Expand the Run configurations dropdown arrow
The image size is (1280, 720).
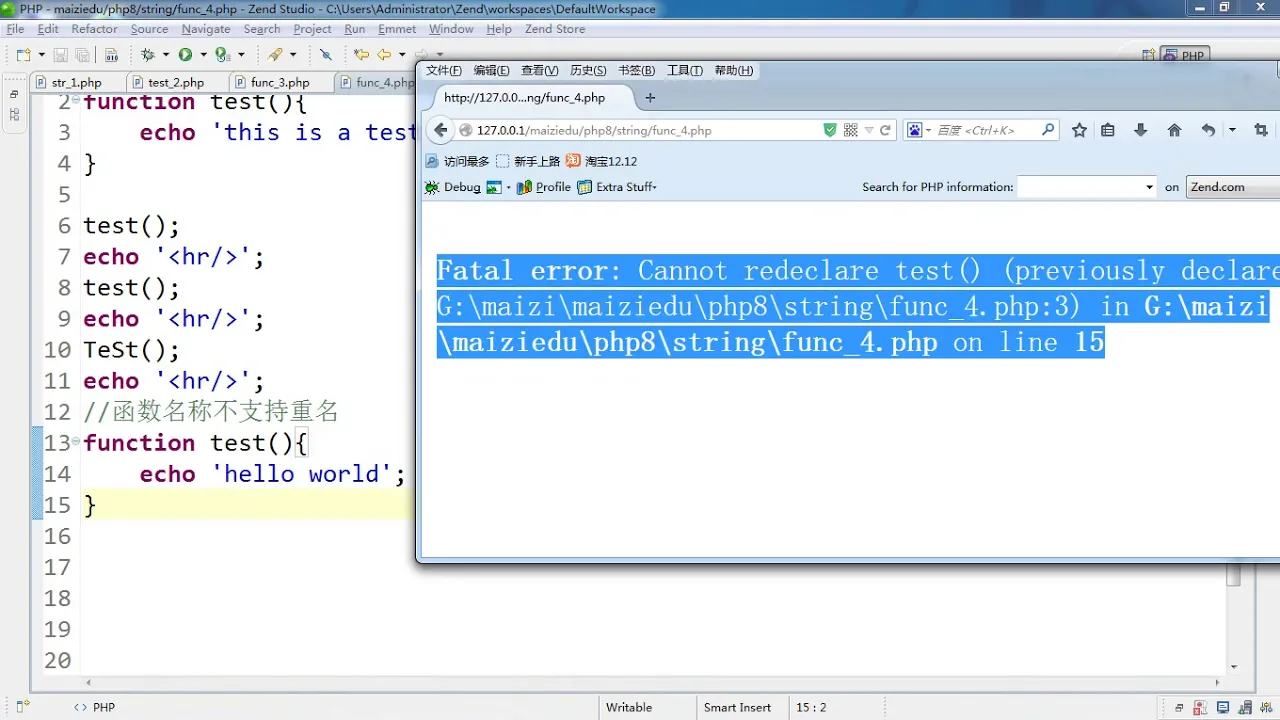(x=203, y=55)
